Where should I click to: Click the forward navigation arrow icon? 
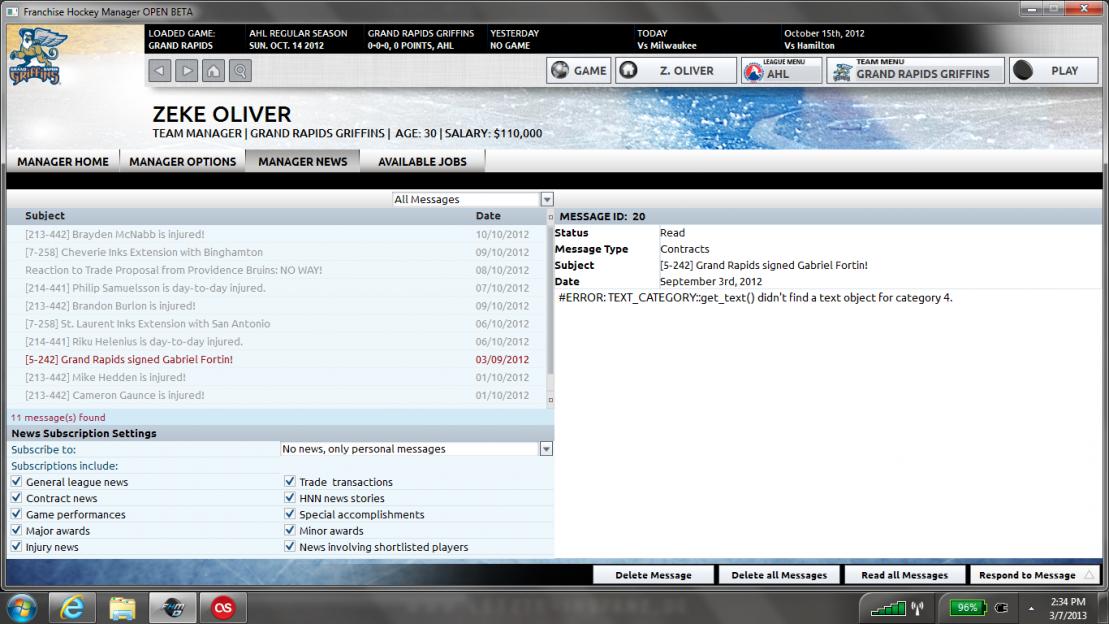(x=187, y=71)
